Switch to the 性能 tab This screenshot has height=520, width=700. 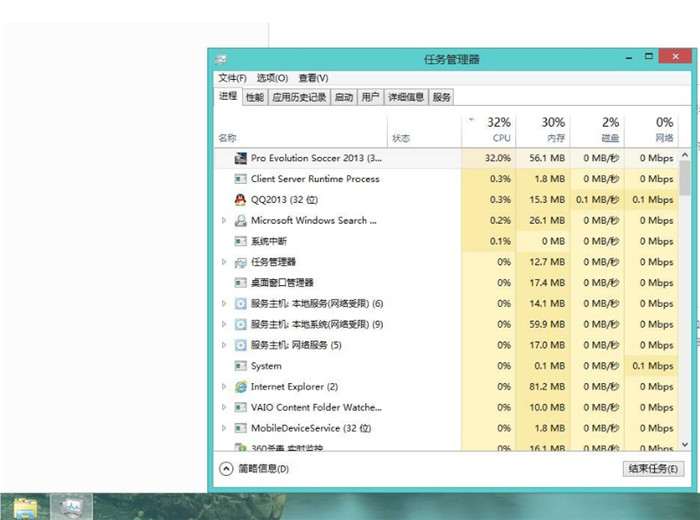click(x=255, y=97)
